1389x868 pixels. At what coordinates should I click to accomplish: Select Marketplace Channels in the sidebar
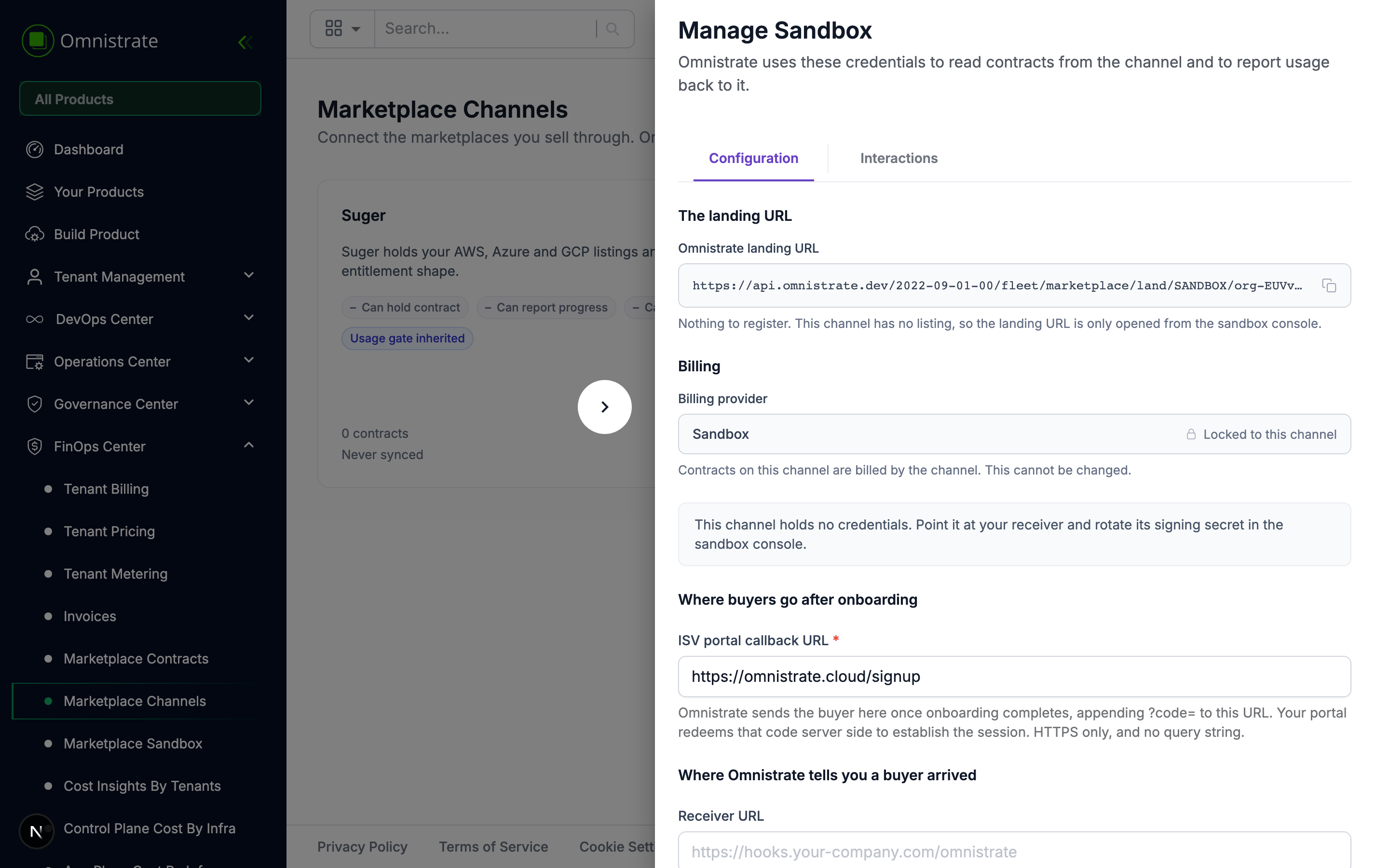point(134,702)
